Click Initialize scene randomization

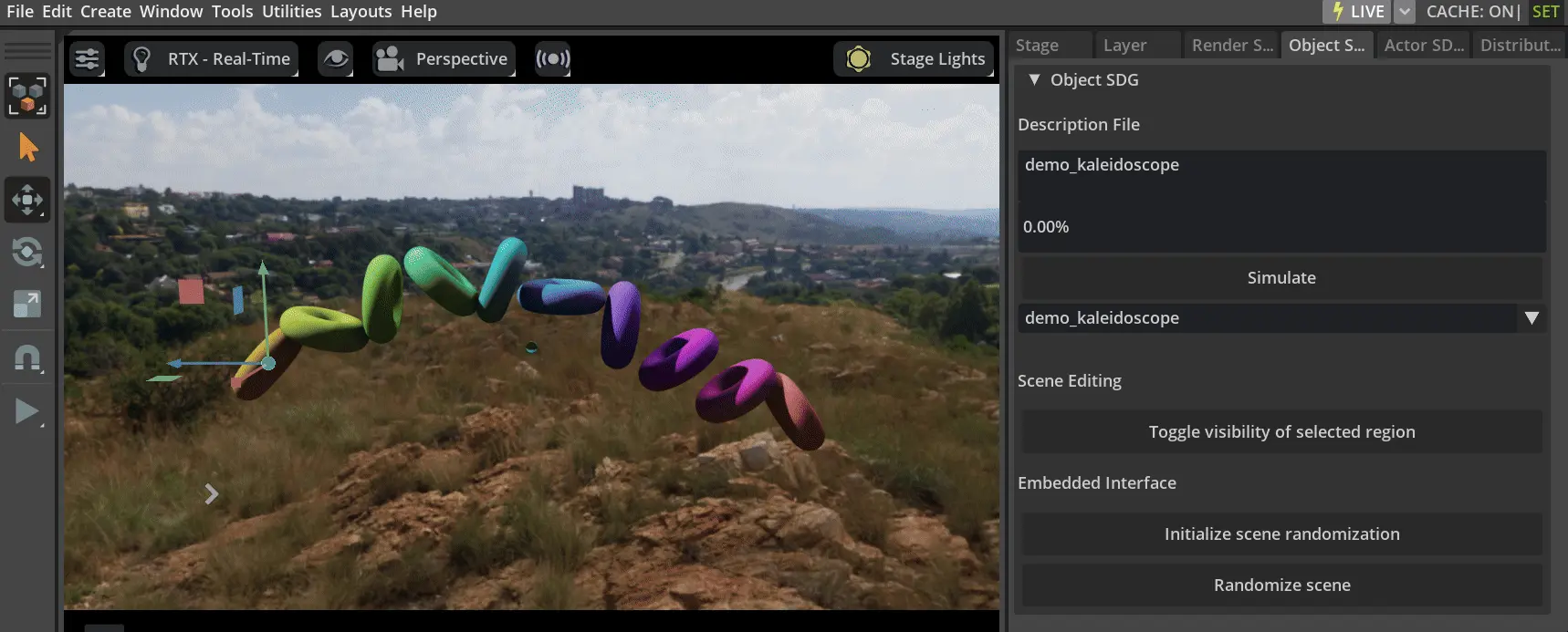[1281, 534]
